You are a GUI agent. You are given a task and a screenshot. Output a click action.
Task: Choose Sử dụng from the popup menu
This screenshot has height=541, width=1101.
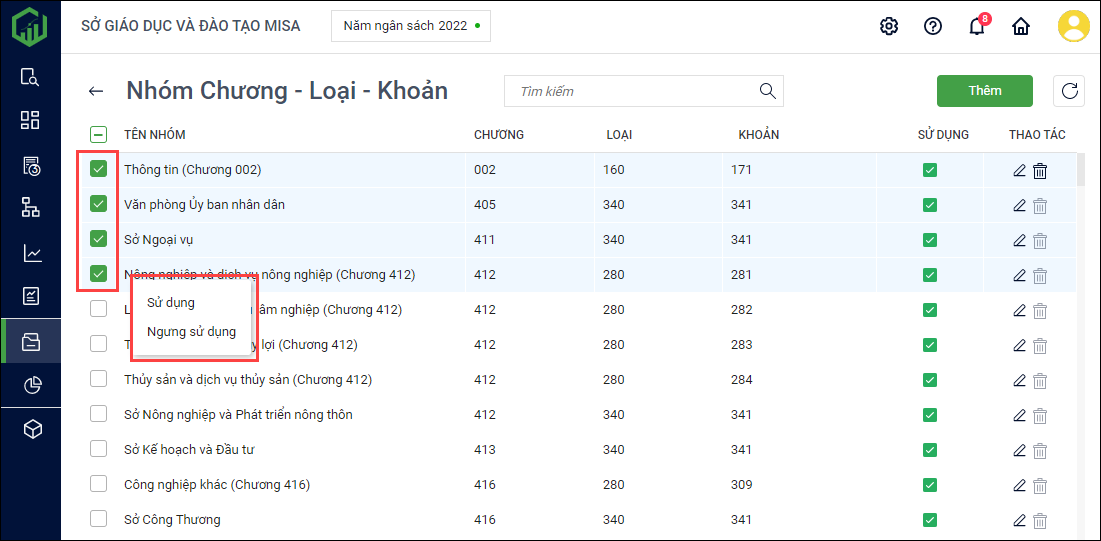pos(171,303)
